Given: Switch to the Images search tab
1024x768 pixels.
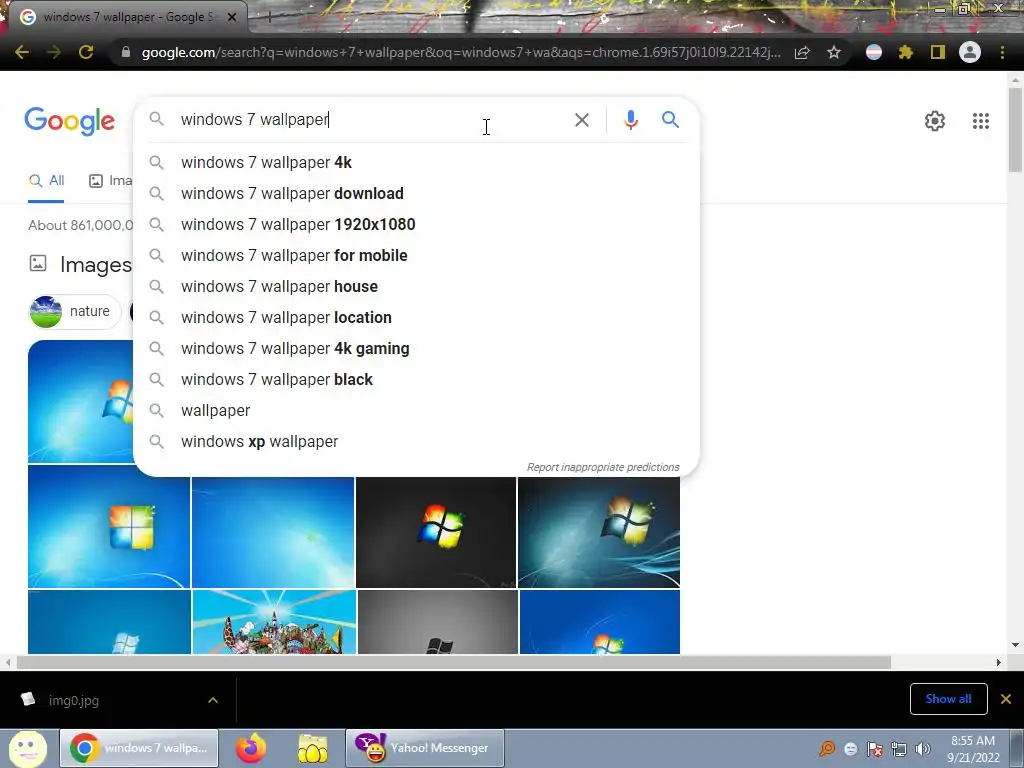Looking at the screenshot, I should click(110, 181).
